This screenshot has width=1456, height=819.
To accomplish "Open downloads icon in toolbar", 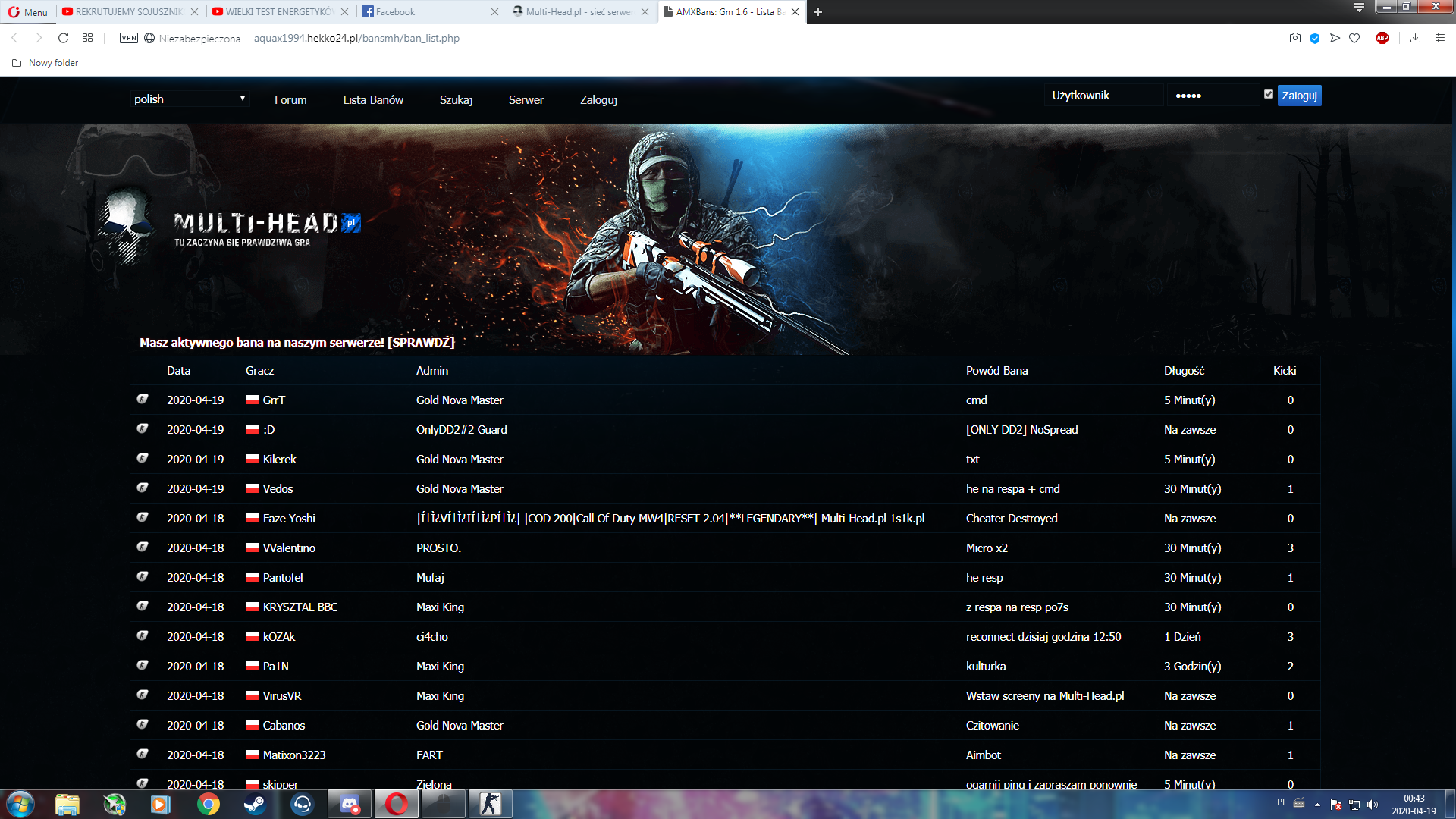I will [x=1415, y=38].
